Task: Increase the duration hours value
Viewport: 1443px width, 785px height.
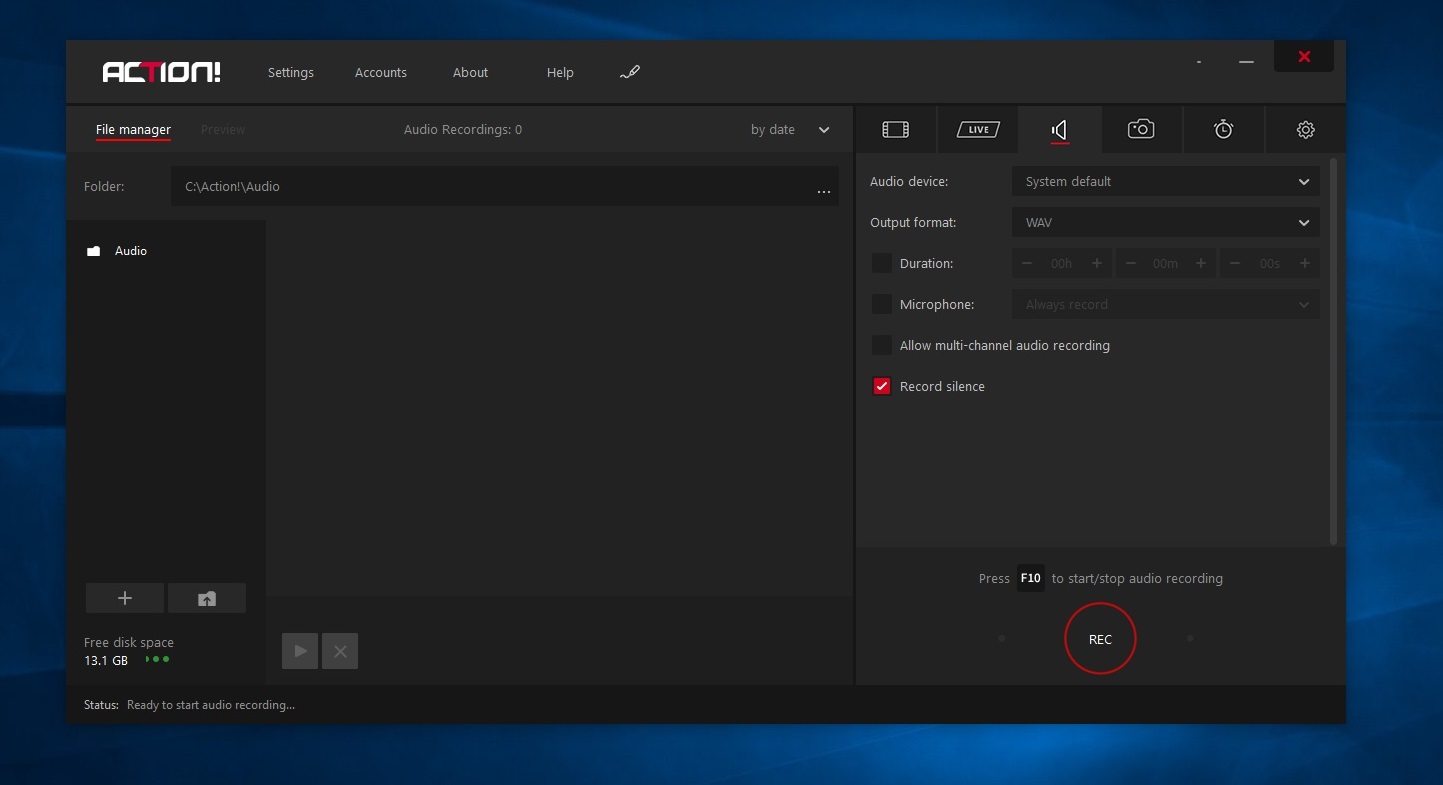Action: pos(1097,263)
